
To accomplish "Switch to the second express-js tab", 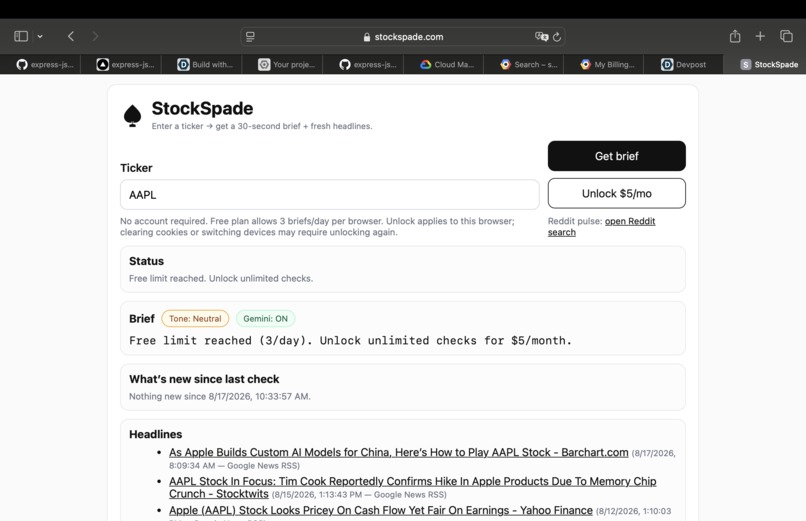I will point(125,64).
